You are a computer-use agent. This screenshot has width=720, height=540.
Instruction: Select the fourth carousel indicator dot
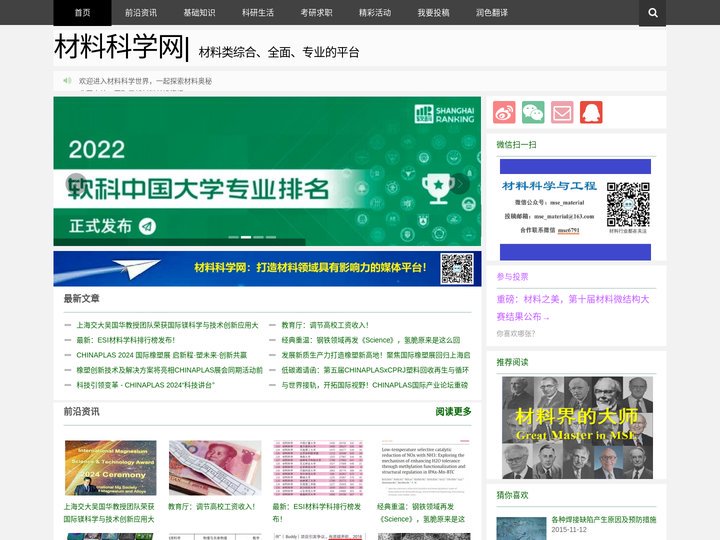(271, 237)
